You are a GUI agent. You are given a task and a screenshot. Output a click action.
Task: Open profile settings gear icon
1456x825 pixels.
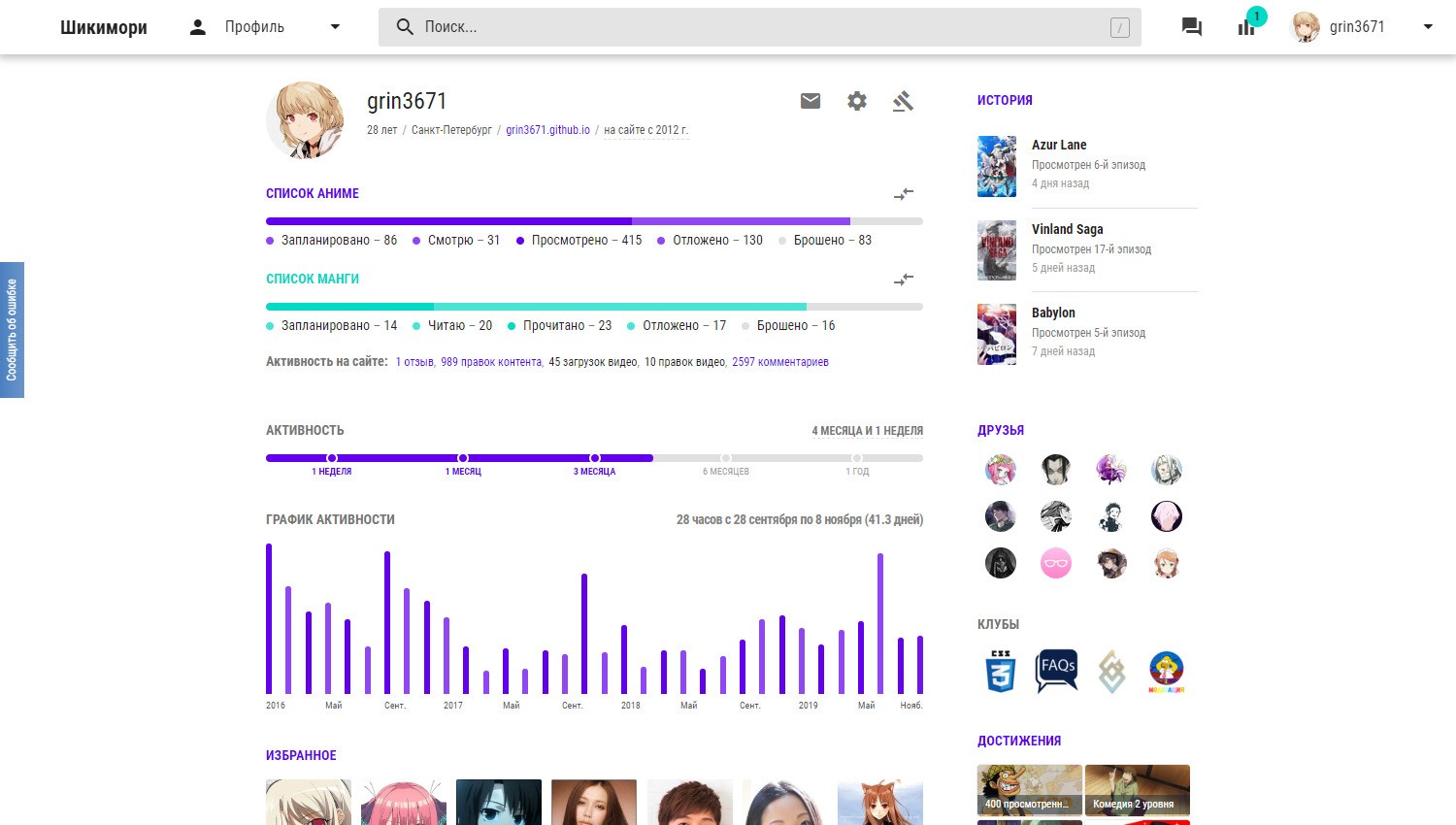pyautogui.click(x=857, y=101)
